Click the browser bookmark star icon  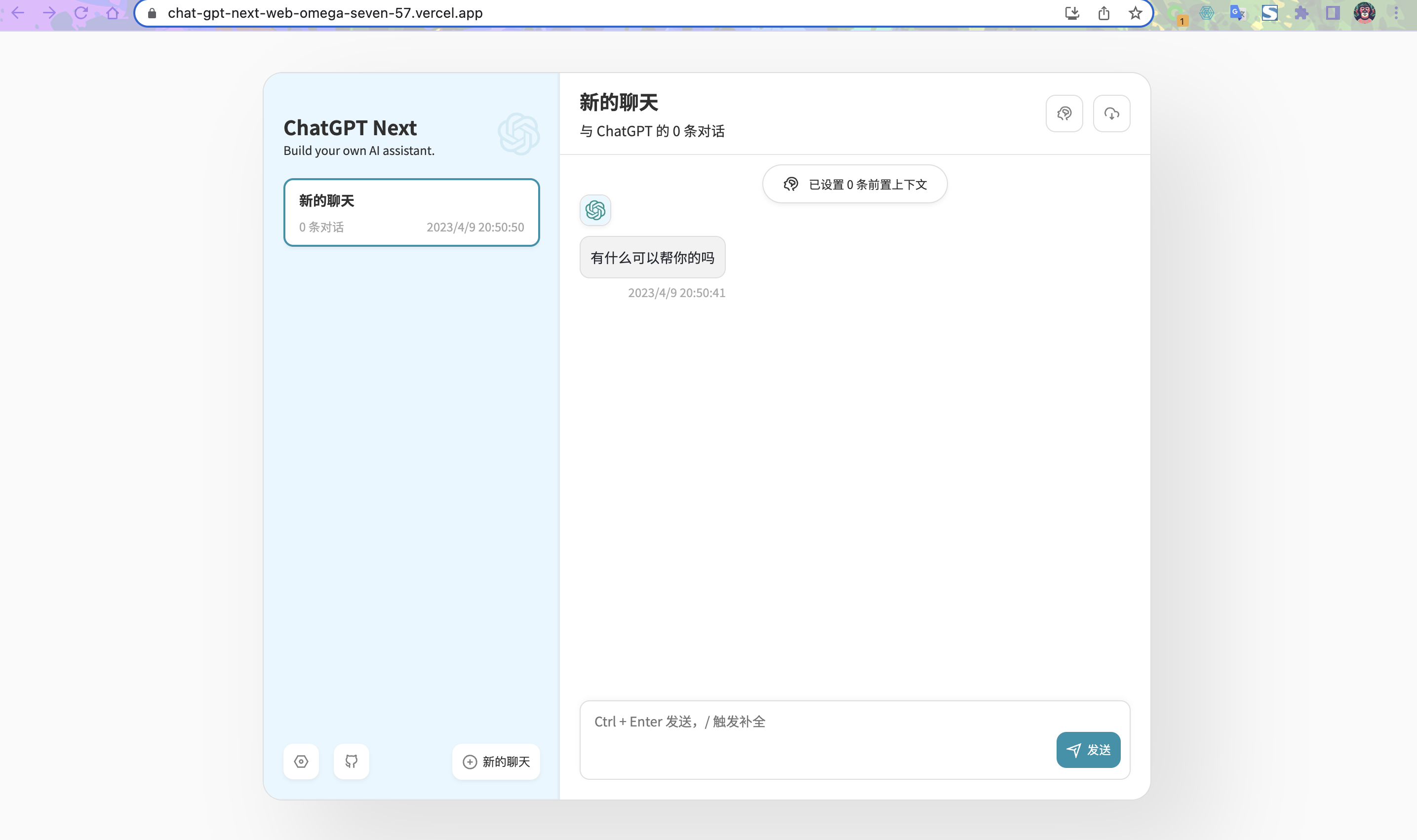tap(1135, 13)
